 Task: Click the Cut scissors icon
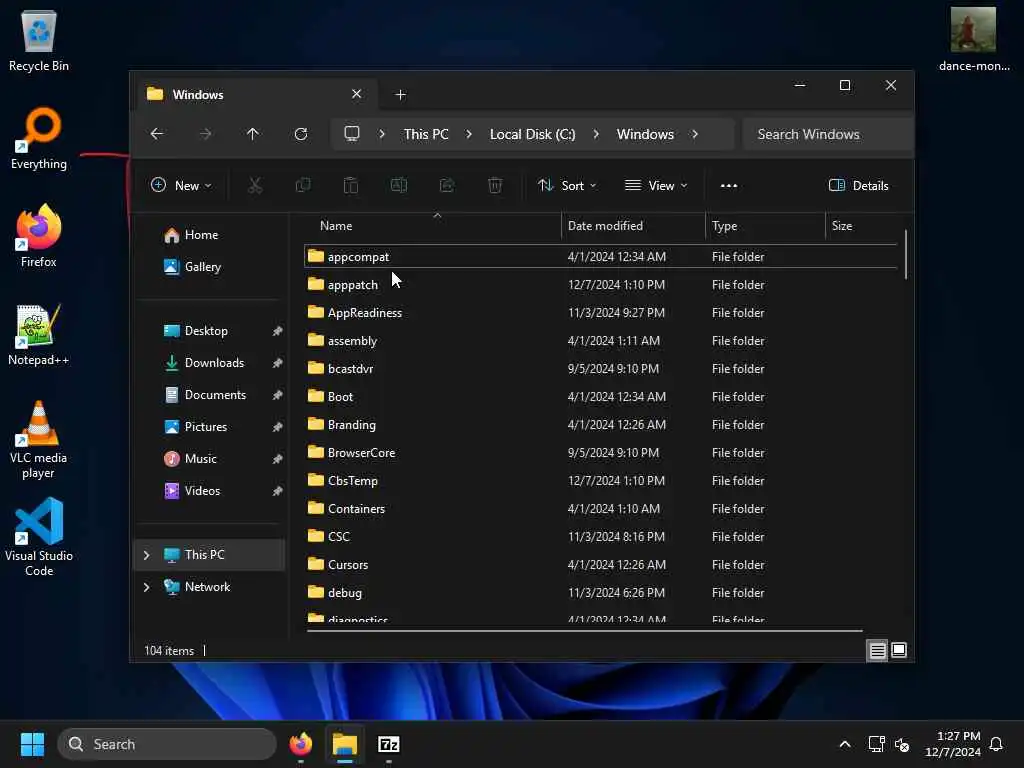[255, 185]
